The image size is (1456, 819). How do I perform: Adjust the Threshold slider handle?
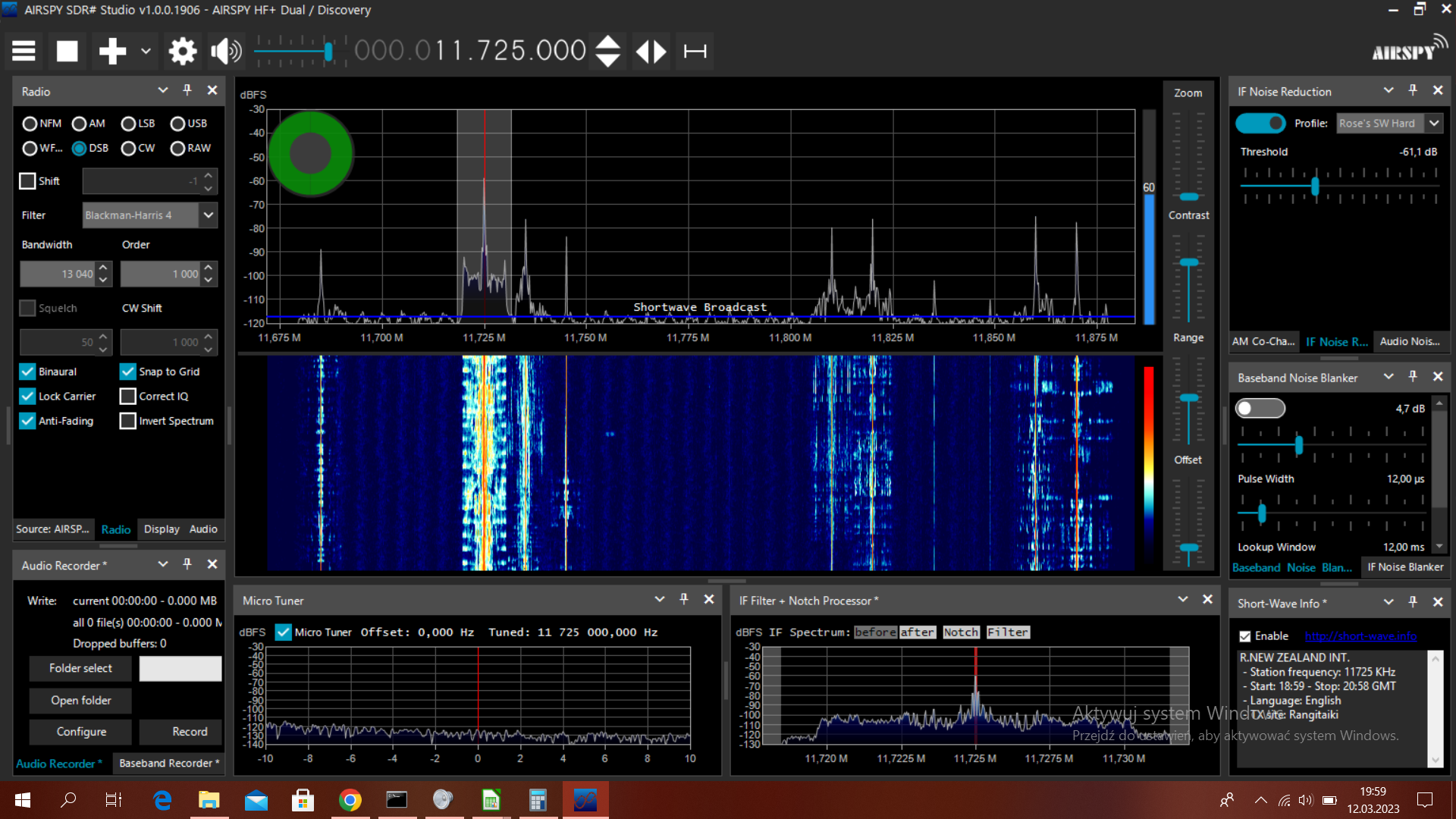pos(1315,186)
